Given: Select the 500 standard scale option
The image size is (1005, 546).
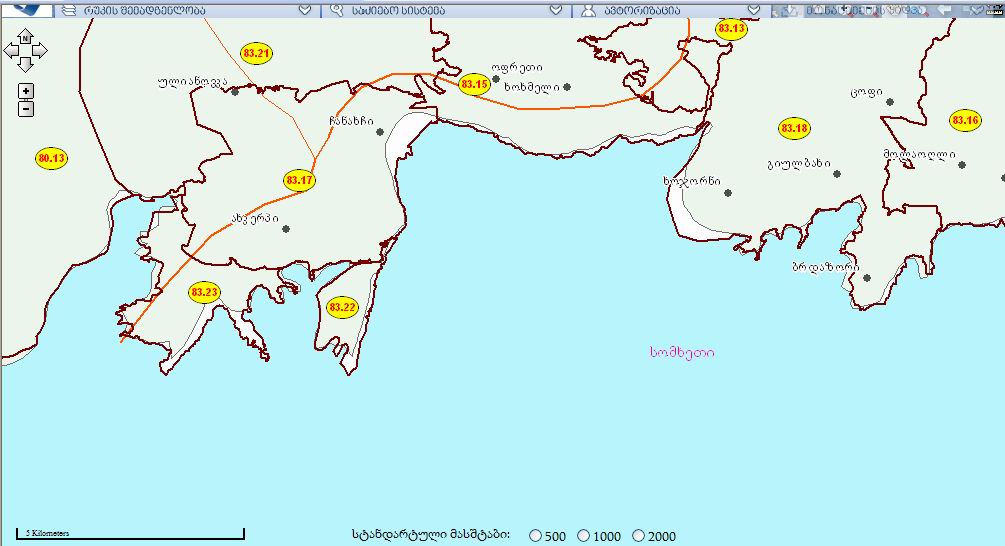Looking at the screenshot, I should pyautogui.click(x=535, y=536).
